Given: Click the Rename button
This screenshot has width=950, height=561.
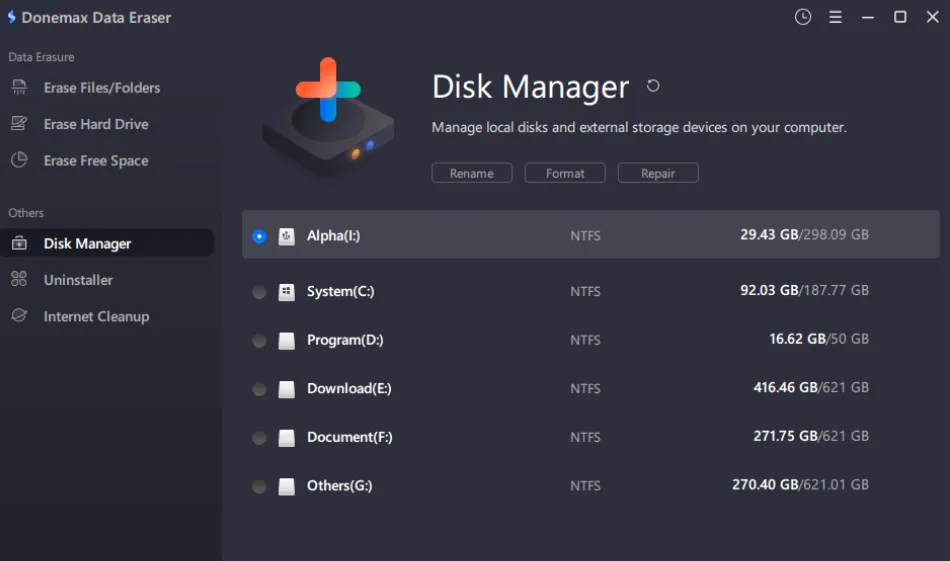Looking at the screenshot, I should 471,173.
